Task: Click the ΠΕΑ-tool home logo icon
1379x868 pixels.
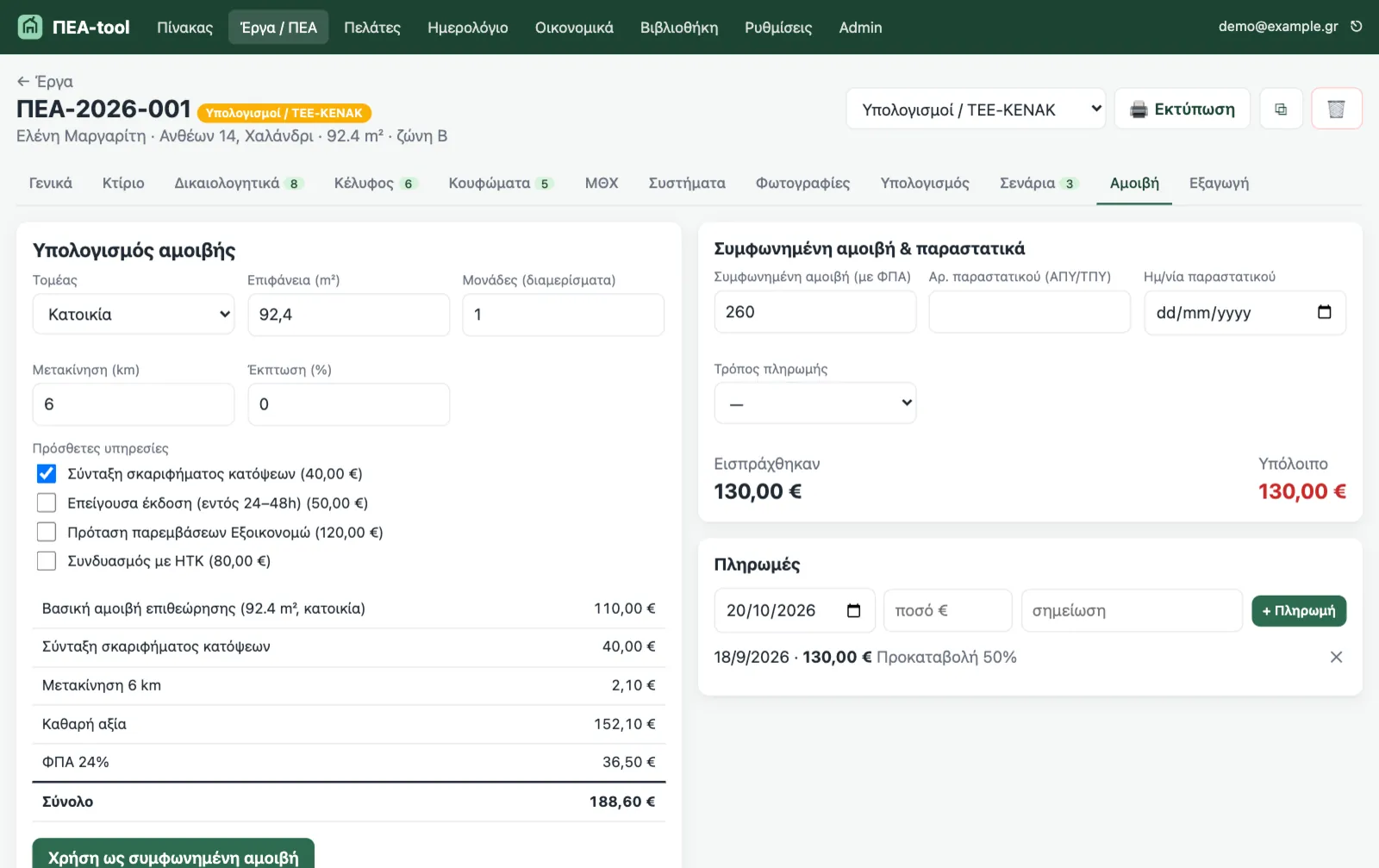Action: pos(30,27)
